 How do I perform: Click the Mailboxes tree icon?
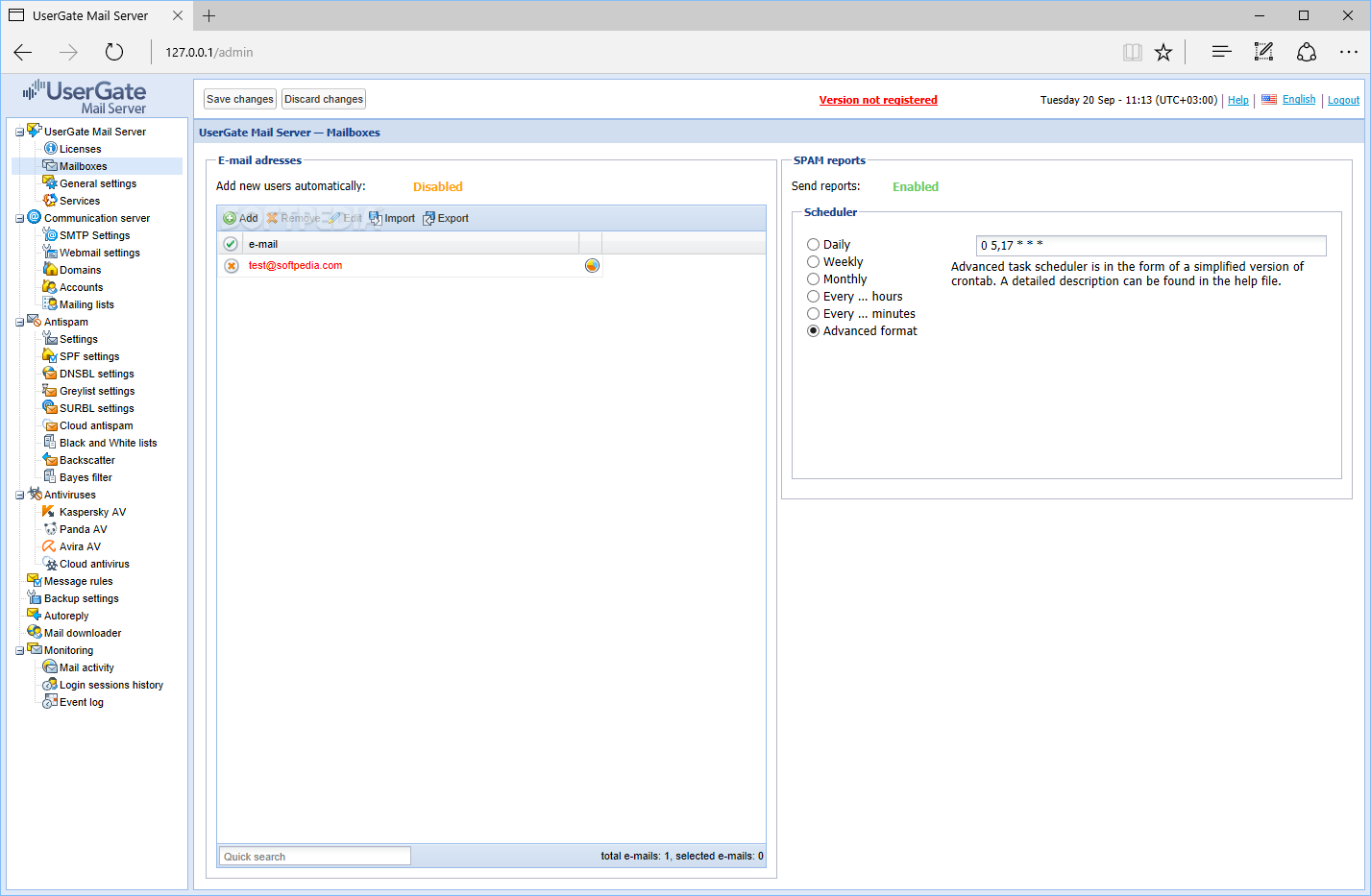click(50, 165)
